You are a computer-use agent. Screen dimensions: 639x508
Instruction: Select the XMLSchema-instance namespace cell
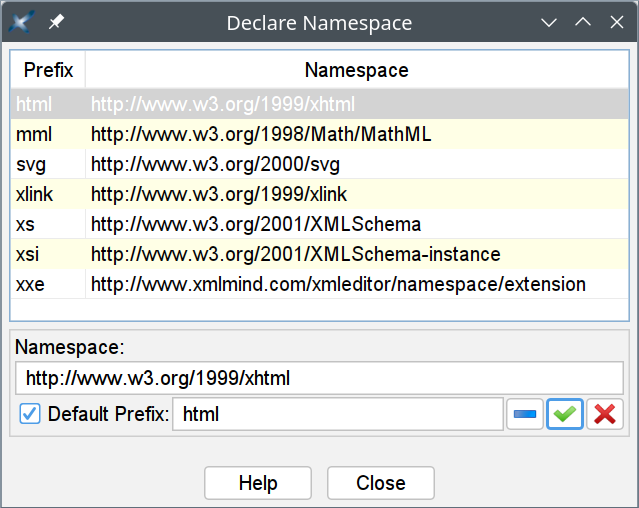(x=357, y=254)
